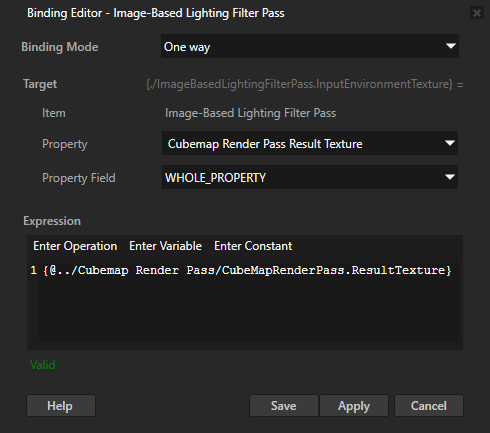
Task: Expand the Property dropdown list
Action: pos(310,143)
